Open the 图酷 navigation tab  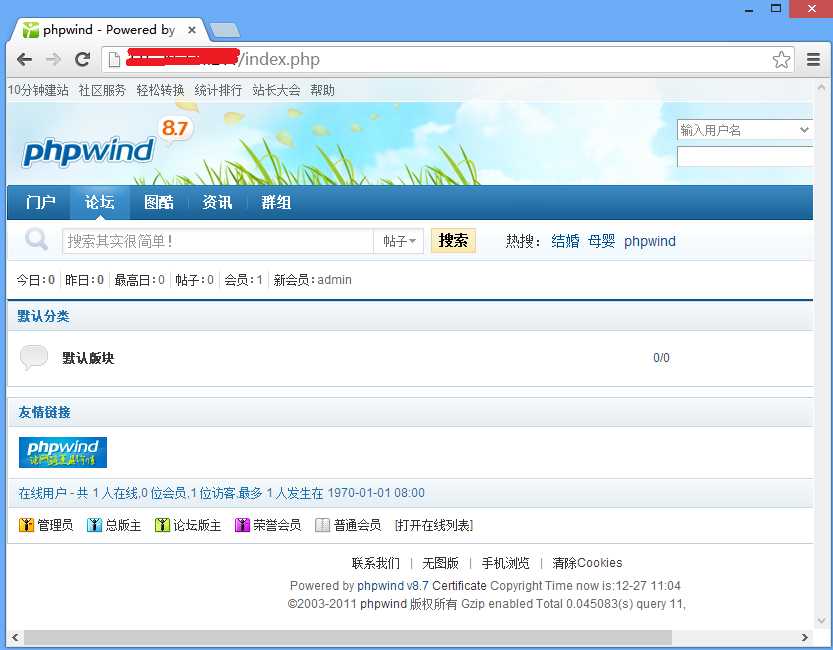[159, 202]
